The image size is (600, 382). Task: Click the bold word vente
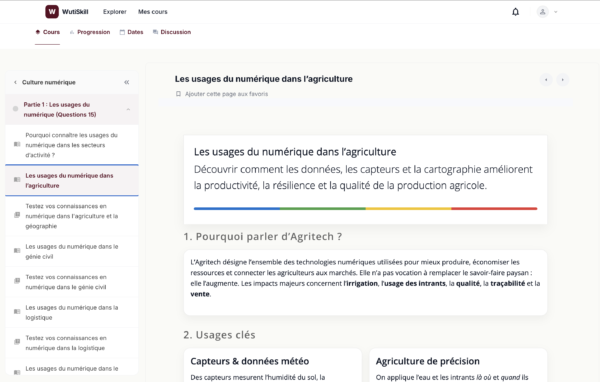(x=200, y=294)
